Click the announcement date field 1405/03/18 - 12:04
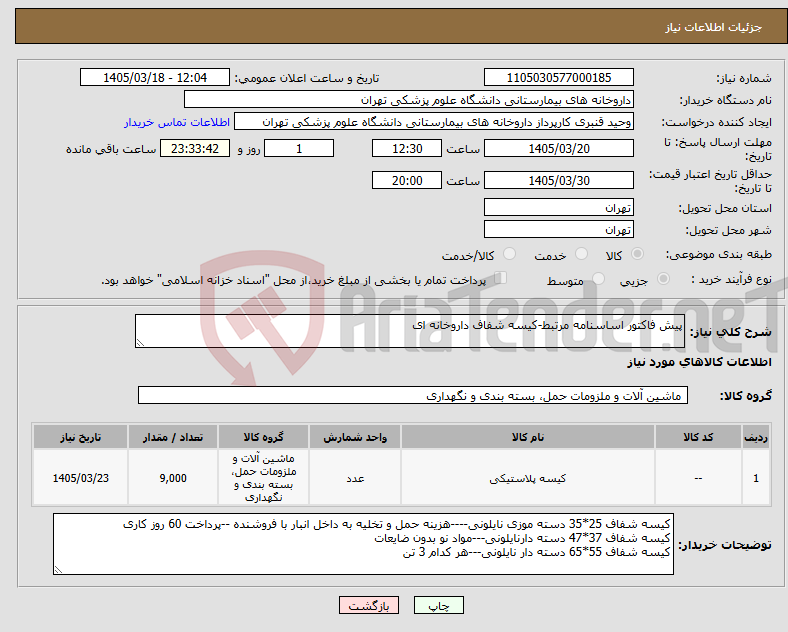Image resolution: width=788 pixels, height=632 pixels. (x=155, y=77)
